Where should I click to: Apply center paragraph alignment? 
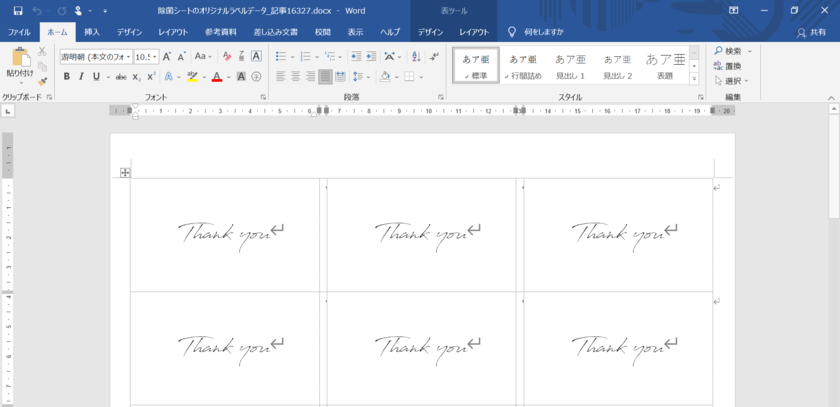[295, 77]
